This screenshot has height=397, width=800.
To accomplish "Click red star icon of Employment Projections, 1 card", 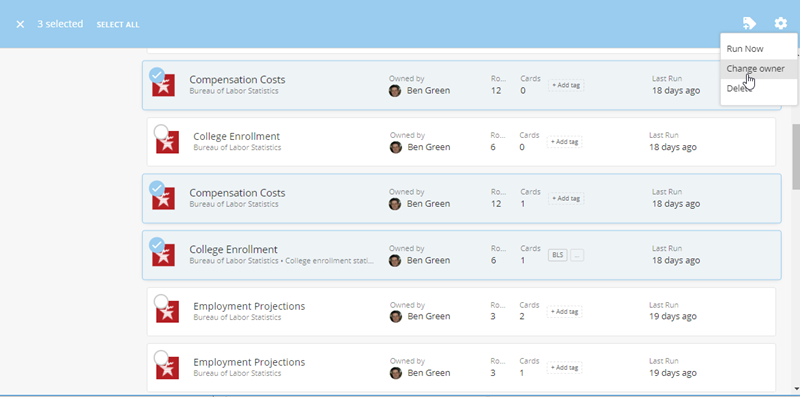I will pos(167,368).
